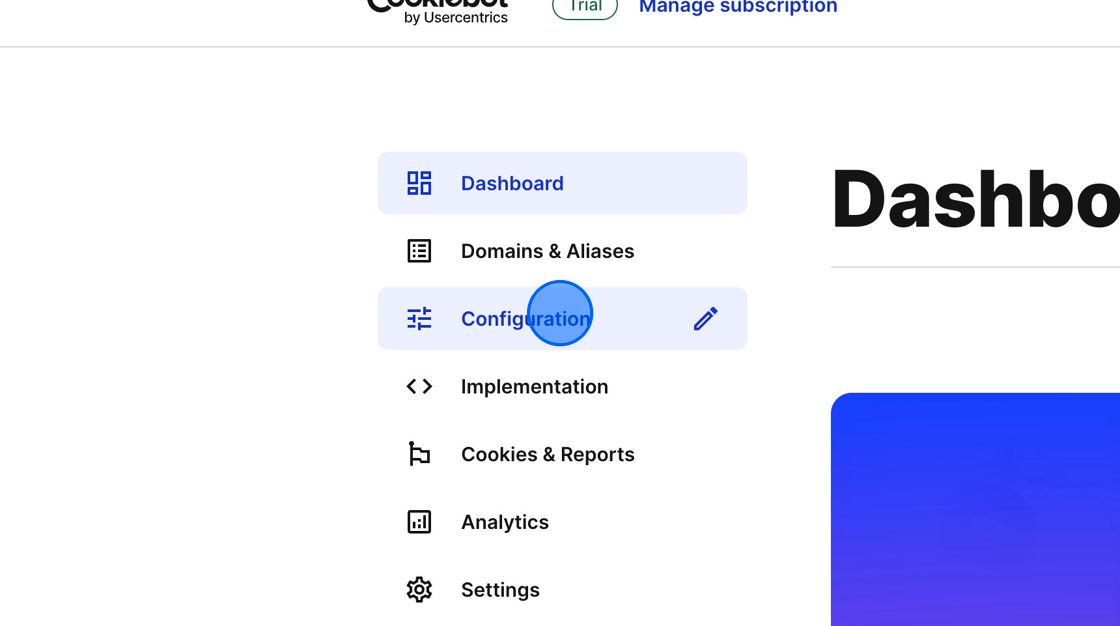Screen dimensions: 1120x626
Task: Open Settings via the gear icon
Action: [x=419, y=590]
